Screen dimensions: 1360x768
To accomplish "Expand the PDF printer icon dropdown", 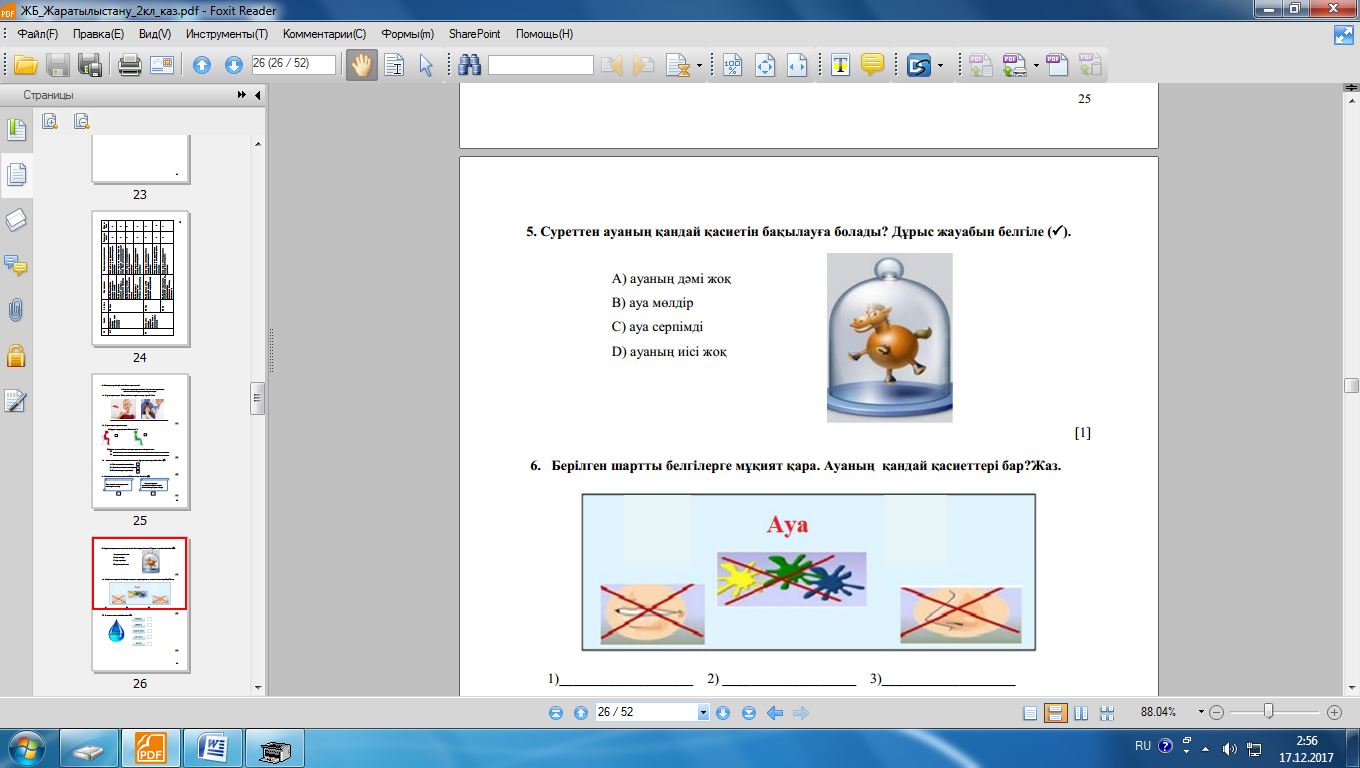I will [x=1036, y=66].
